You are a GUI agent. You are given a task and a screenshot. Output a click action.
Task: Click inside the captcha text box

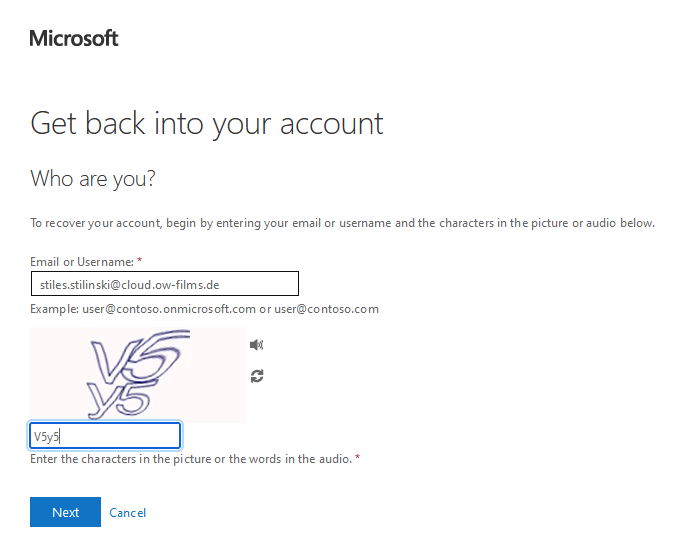(105, 436)
